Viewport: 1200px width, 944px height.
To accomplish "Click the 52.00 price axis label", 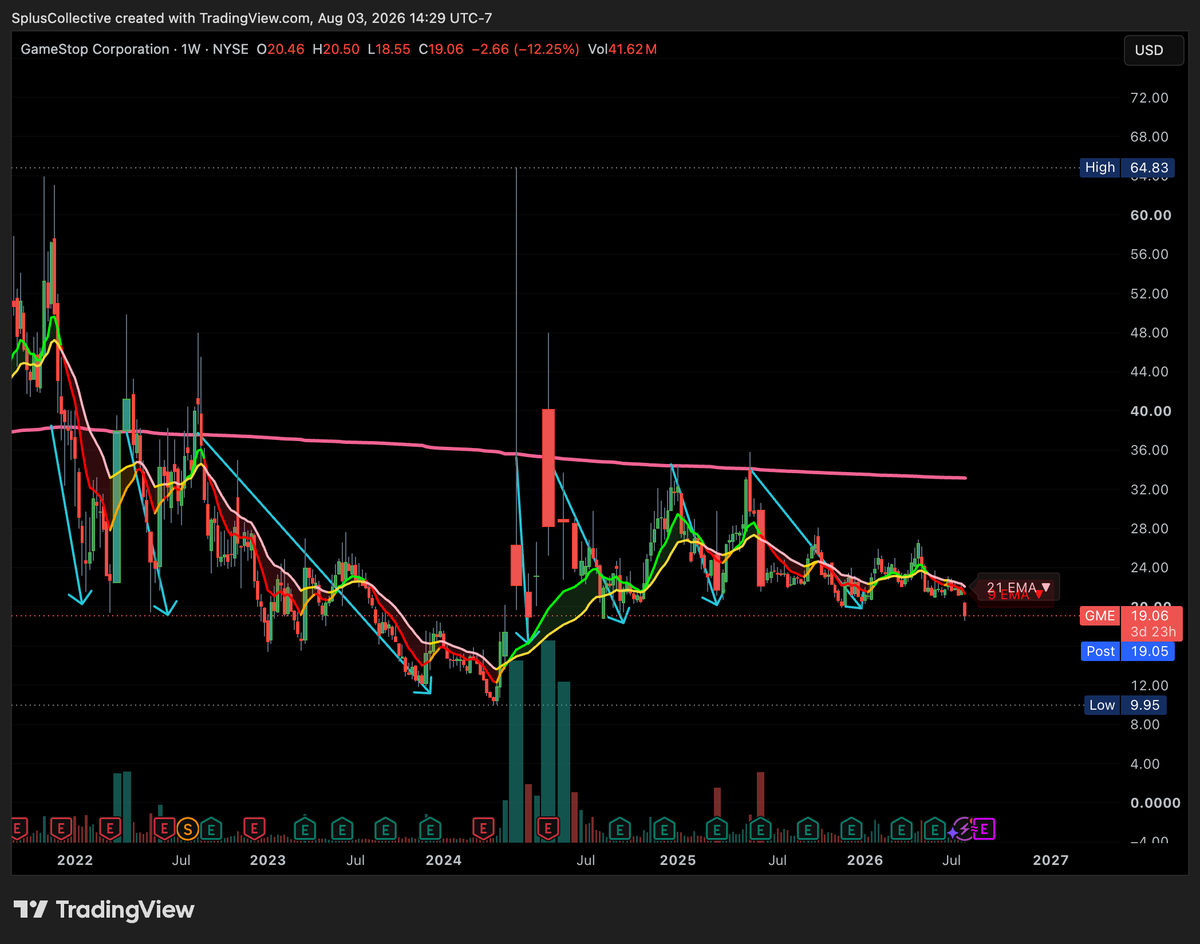I will click(1149, 294).
